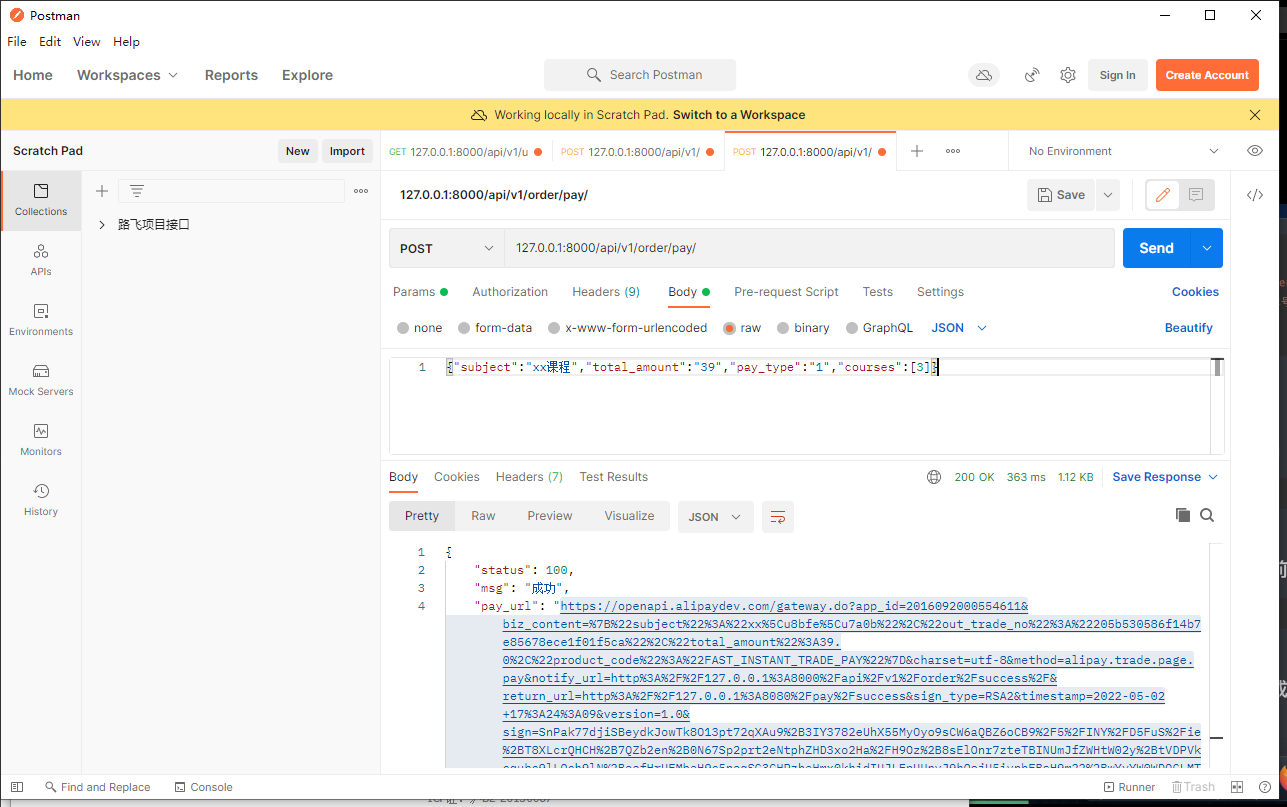This screenshot has width=1287, height=807.
Task: Click the environment quick look eye icon
Action: point(1255,151)
